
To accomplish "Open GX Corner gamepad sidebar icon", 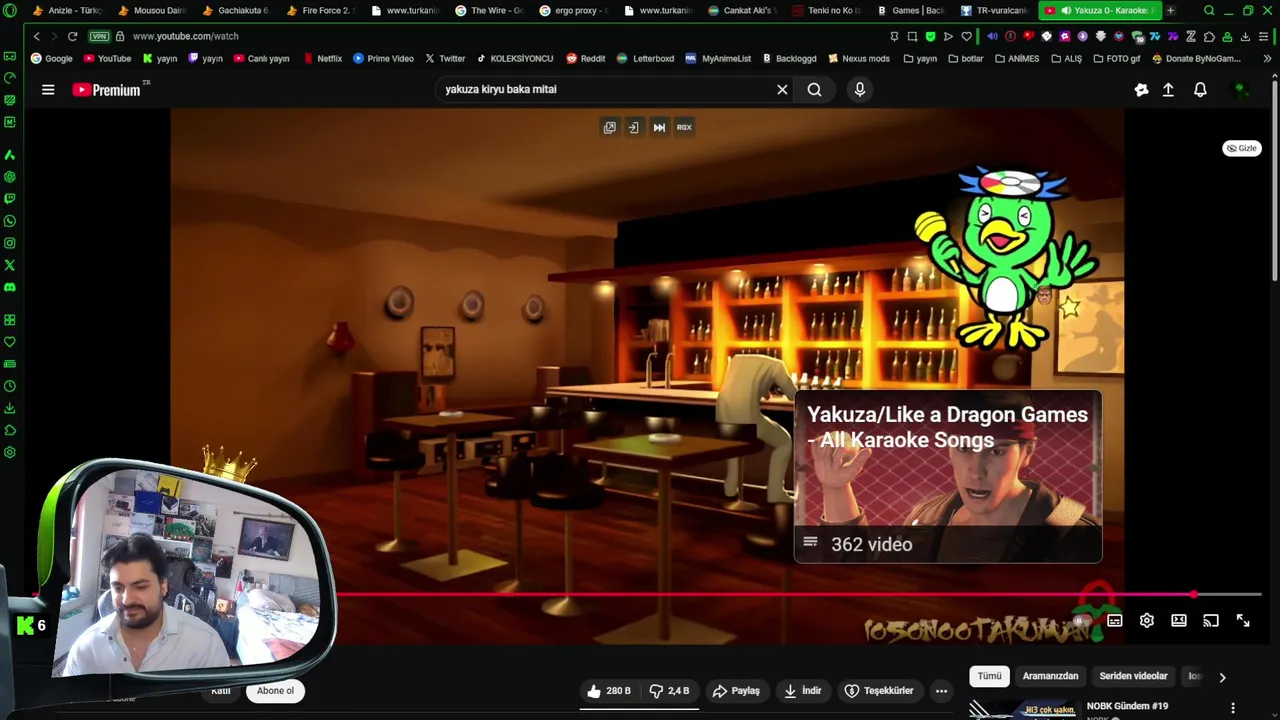I will (x=10, y=56).
